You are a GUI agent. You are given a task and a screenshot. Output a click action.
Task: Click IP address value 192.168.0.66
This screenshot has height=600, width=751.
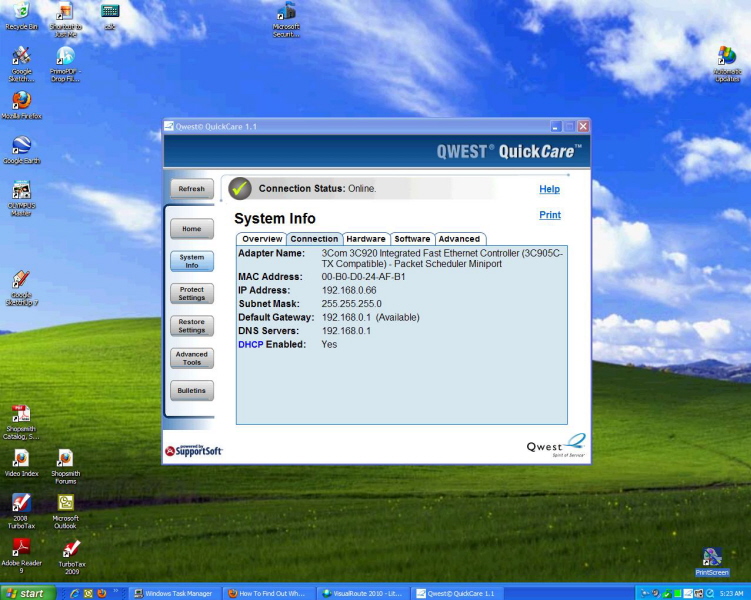349,290
